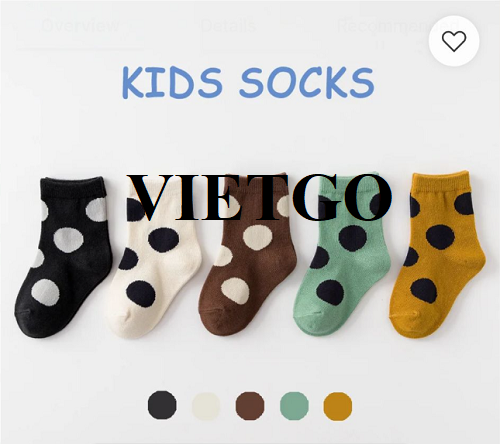500x444 pixels.
Task: Click the white circle around the heart
Action: (454, 41)
